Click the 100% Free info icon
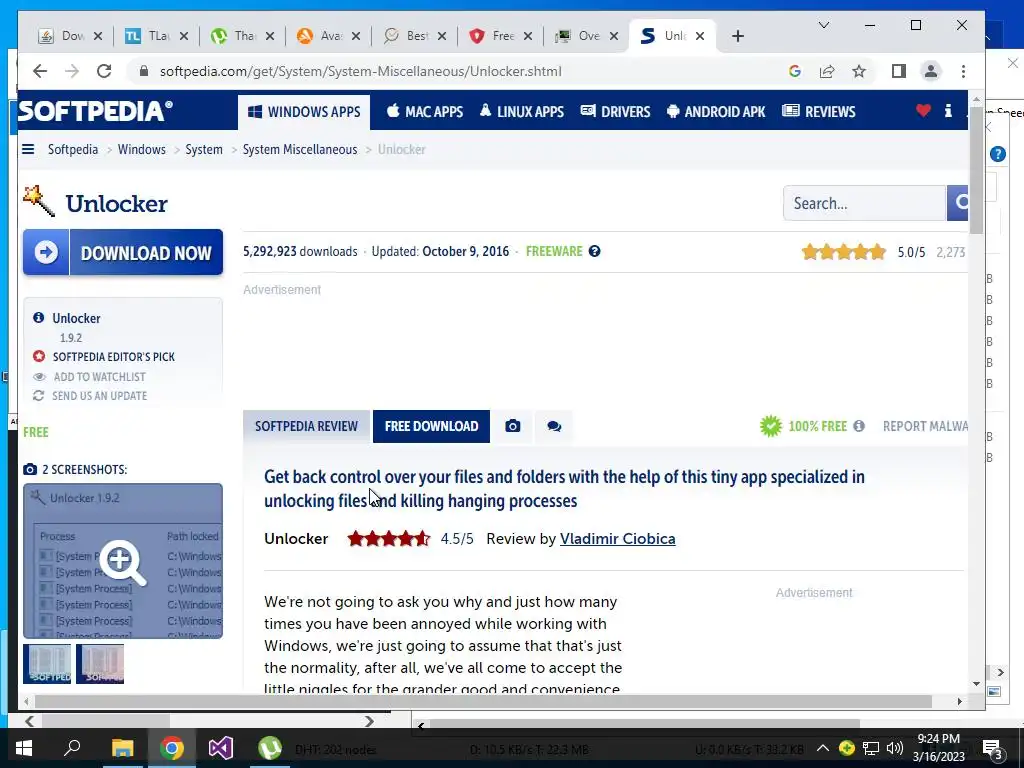This screenshot has width=1024, height=768. (859, 426)
